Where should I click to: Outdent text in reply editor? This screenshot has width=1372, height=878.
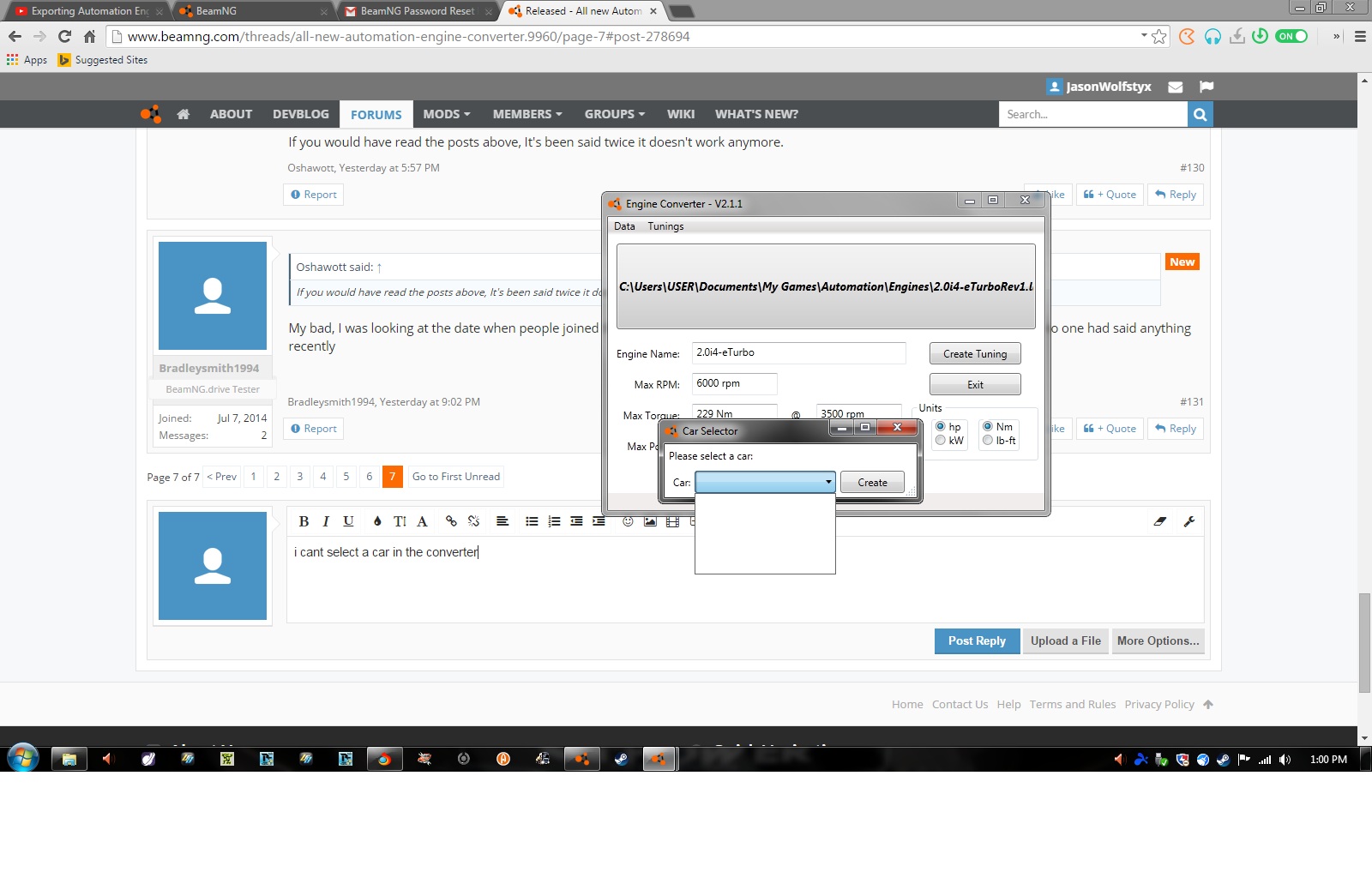pyautogui.click(x=576, y=521)
